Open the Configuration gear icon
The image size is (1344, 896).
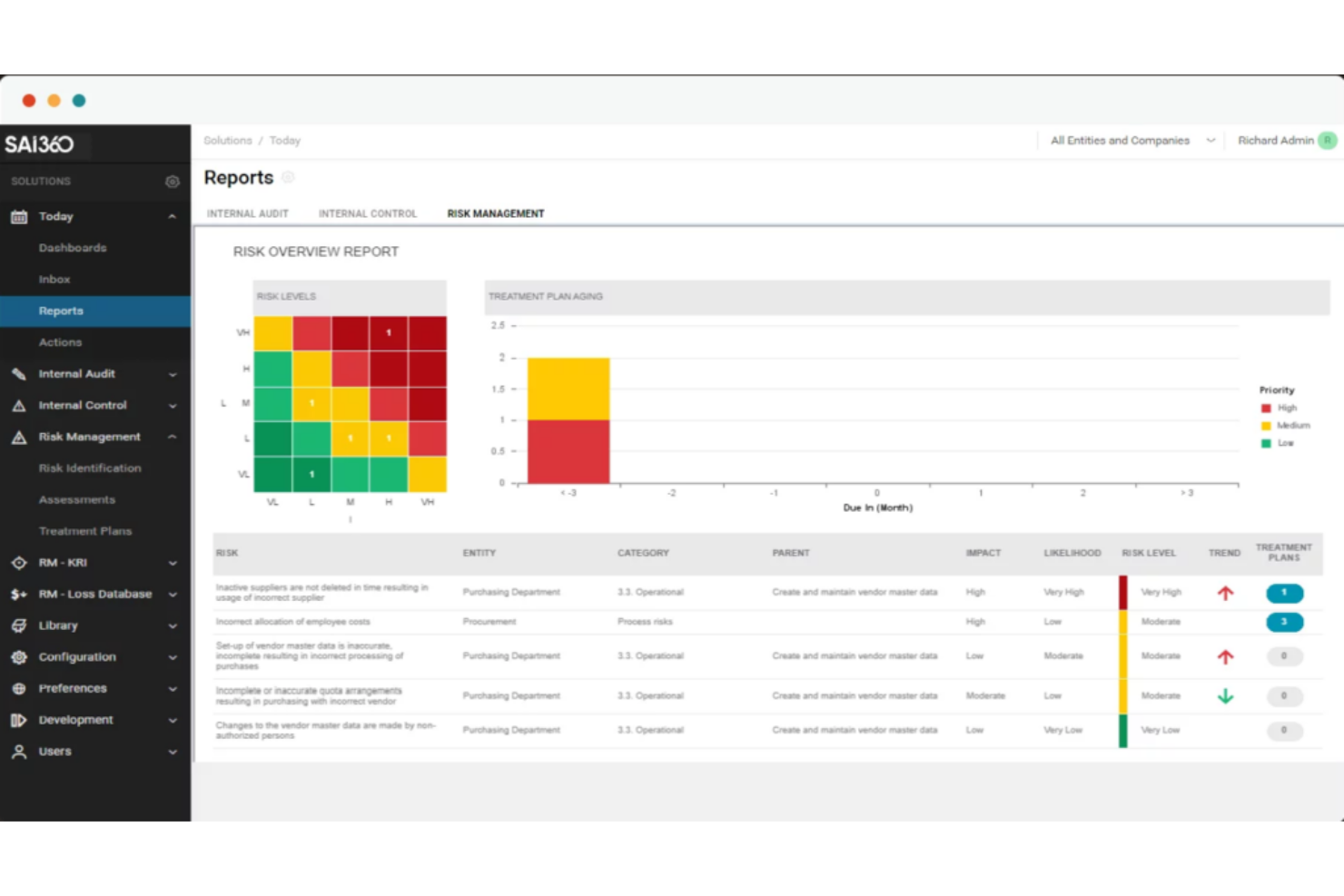coord(19,656)
